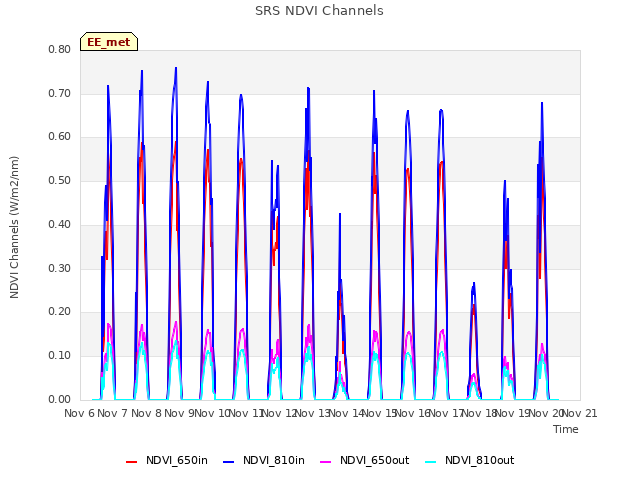This screenshot has width=640, height=480.
Task: Click the Nov 13 x-axis date label
Action: tap(313, 413)
